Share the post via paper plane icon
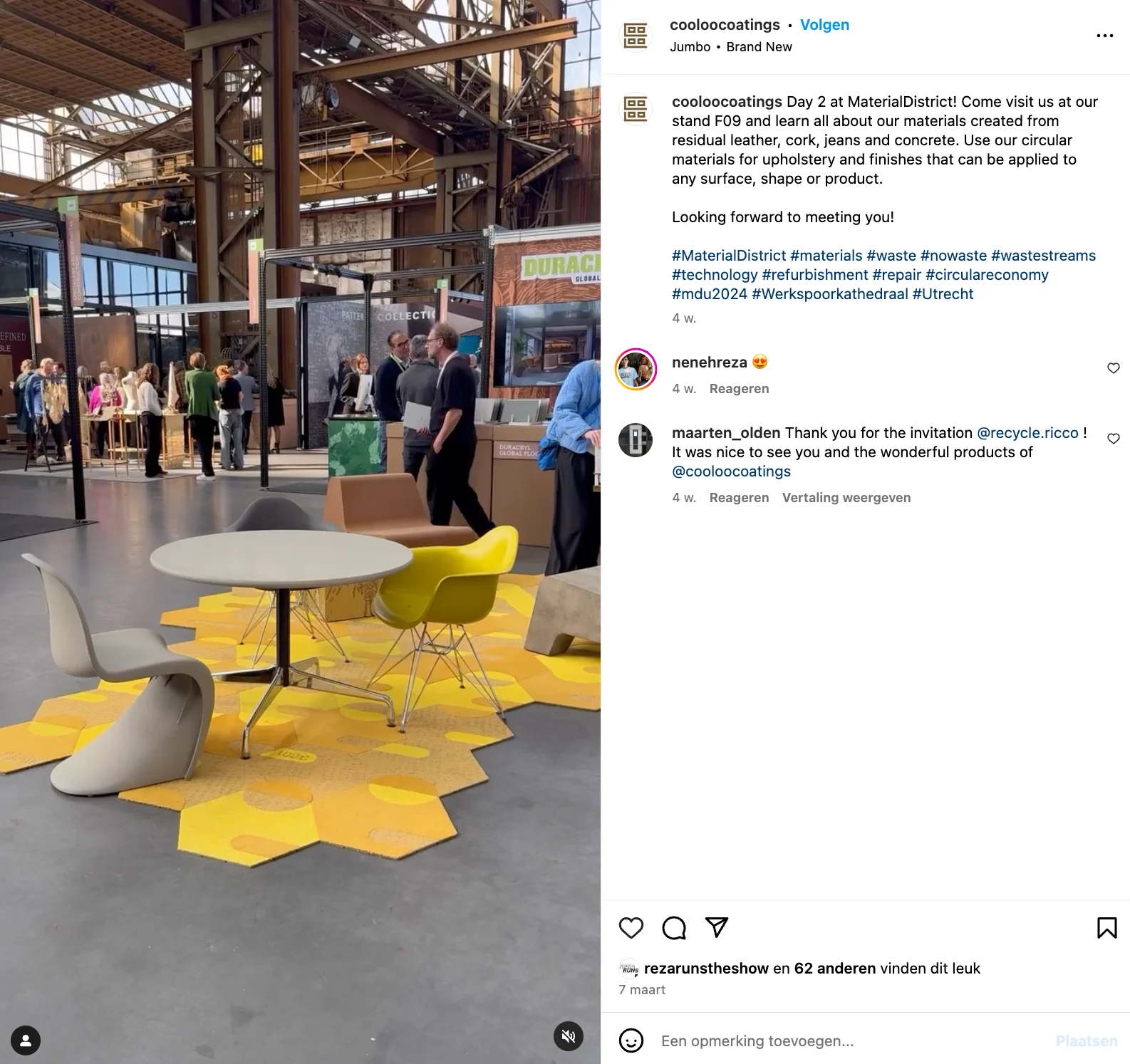Image resolution: width=1130 pixels, height=1064 pixels. point(717,927)
